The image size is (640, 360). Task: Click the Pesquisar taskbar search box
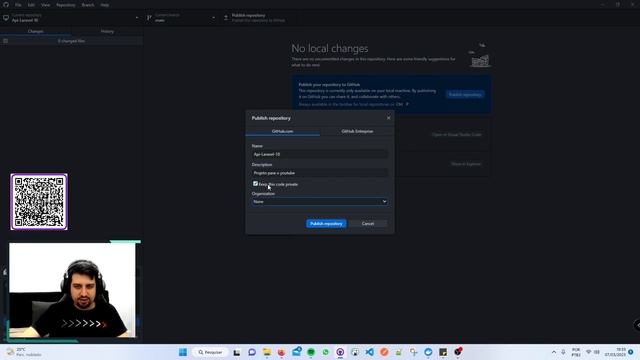pyautogui.click(x=211, y=352)
